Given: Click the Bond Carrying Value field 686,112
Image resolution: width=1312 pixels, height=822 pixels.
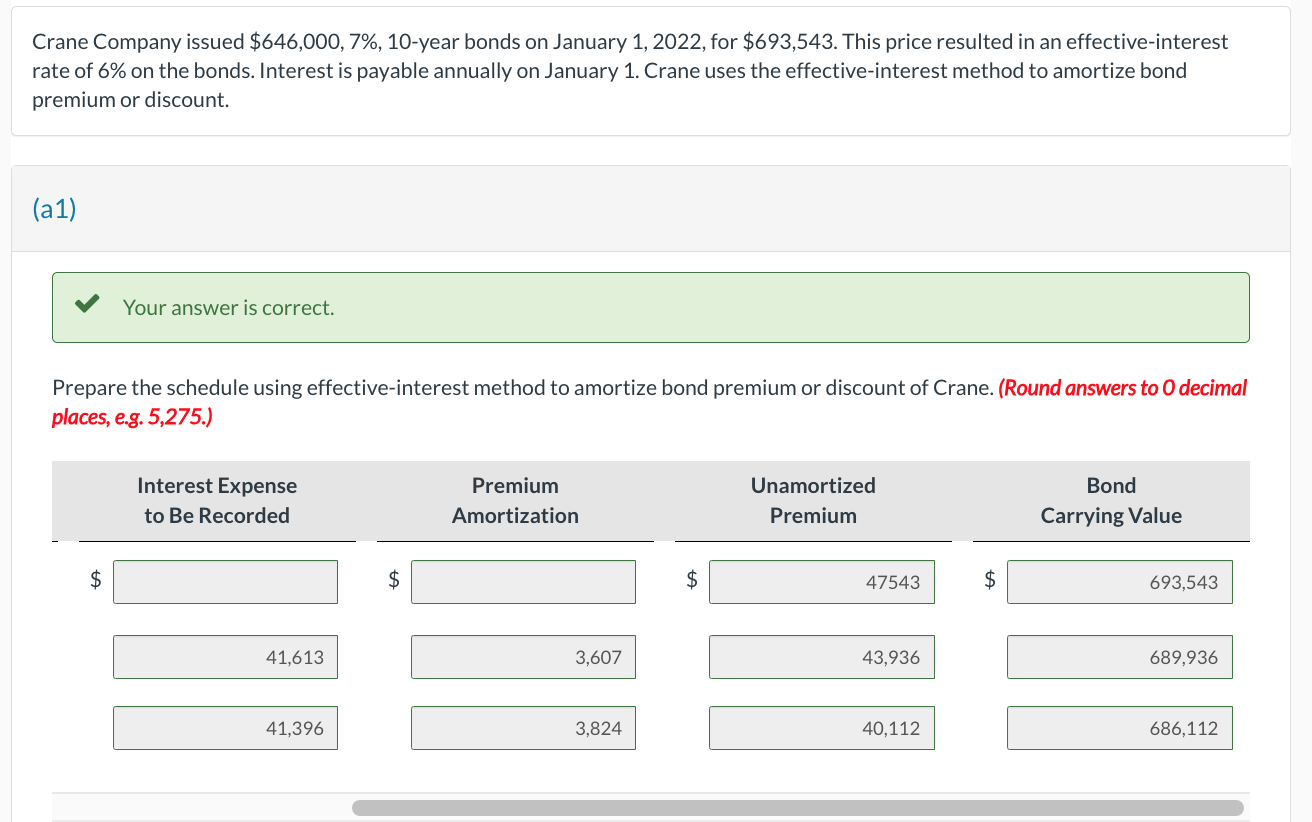Looking at the screenshot, I should pyautogui.click(x=1120, y=728).
